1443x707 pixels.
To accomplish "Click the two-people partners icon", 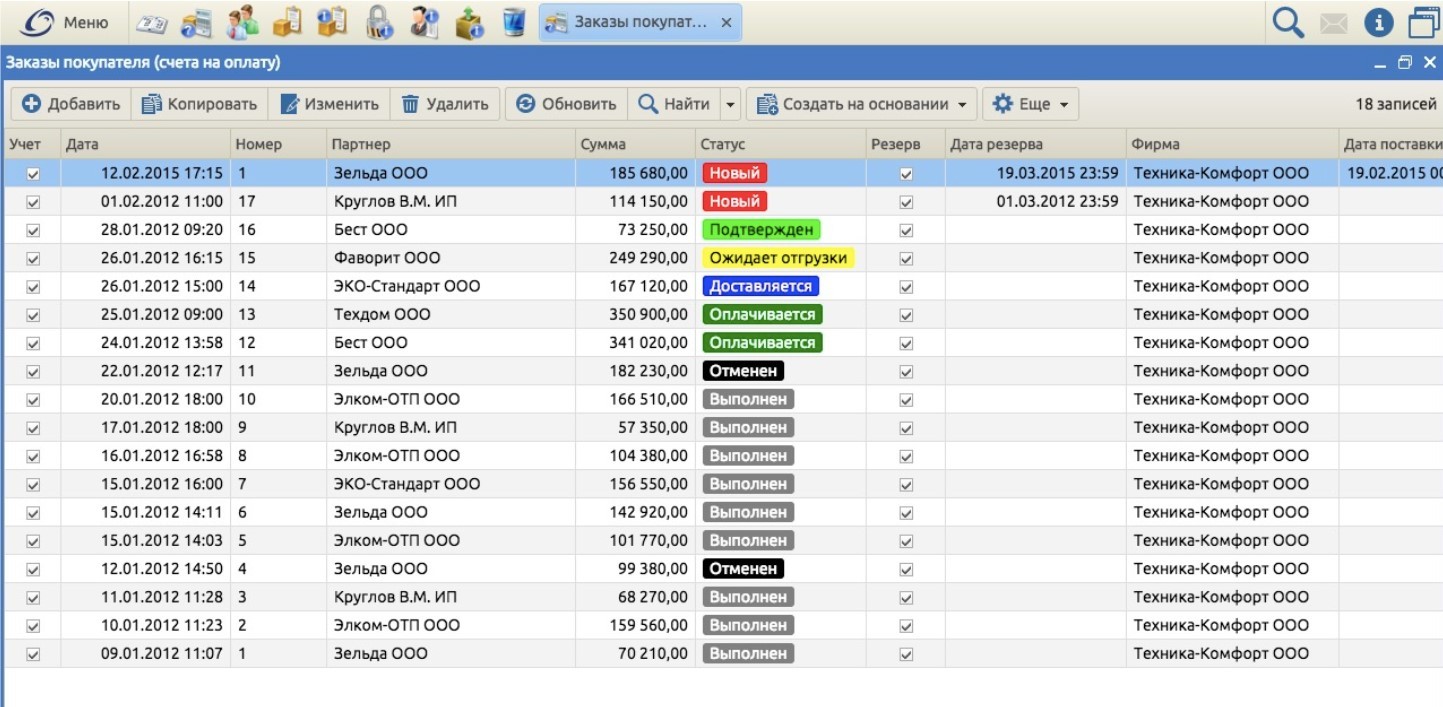I will click(x=242, y=22).
